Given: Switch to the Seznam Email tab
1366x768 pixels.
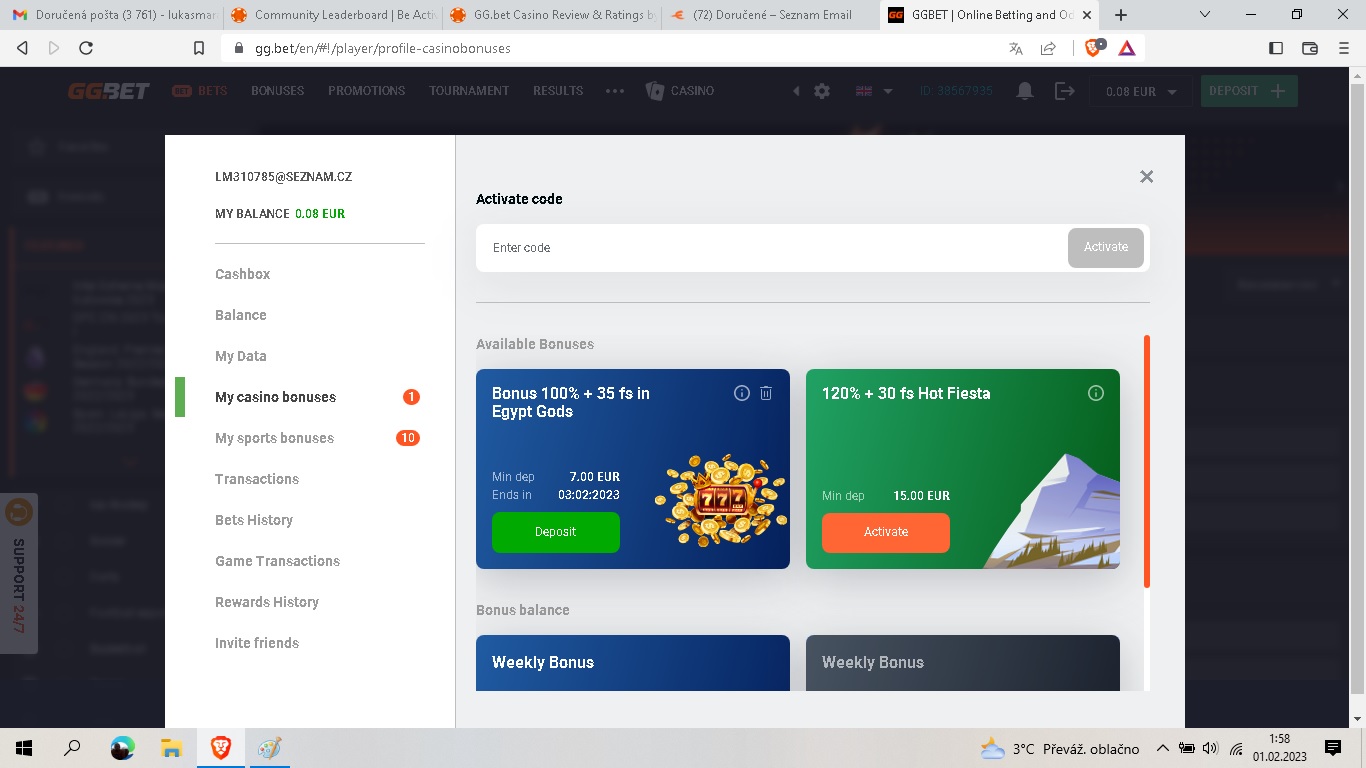Looking at the screenshot, I should click(770, 15).
